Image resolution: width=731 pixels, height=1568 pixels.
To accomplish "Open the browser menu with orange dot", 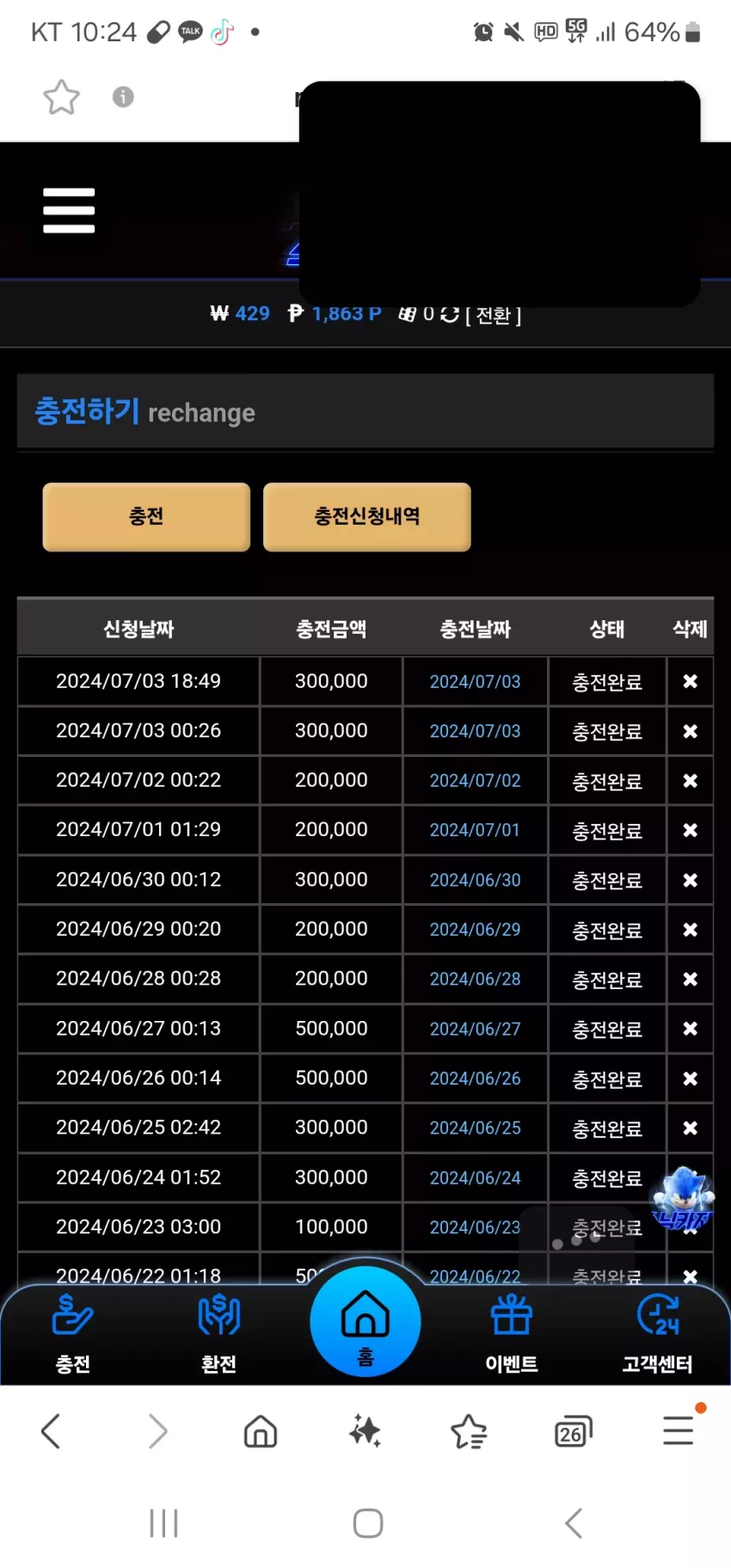I will click(679, 1430).
